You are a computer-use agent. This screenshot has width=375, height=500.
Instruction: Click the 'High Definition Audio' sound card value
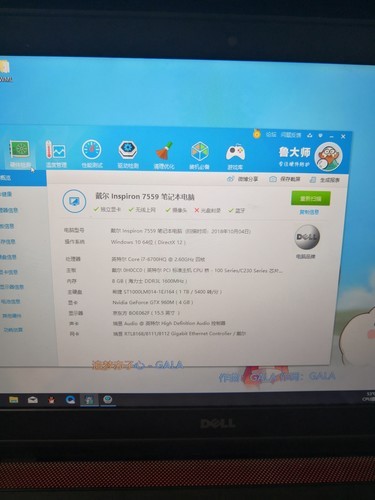click(x=169, y=323)
